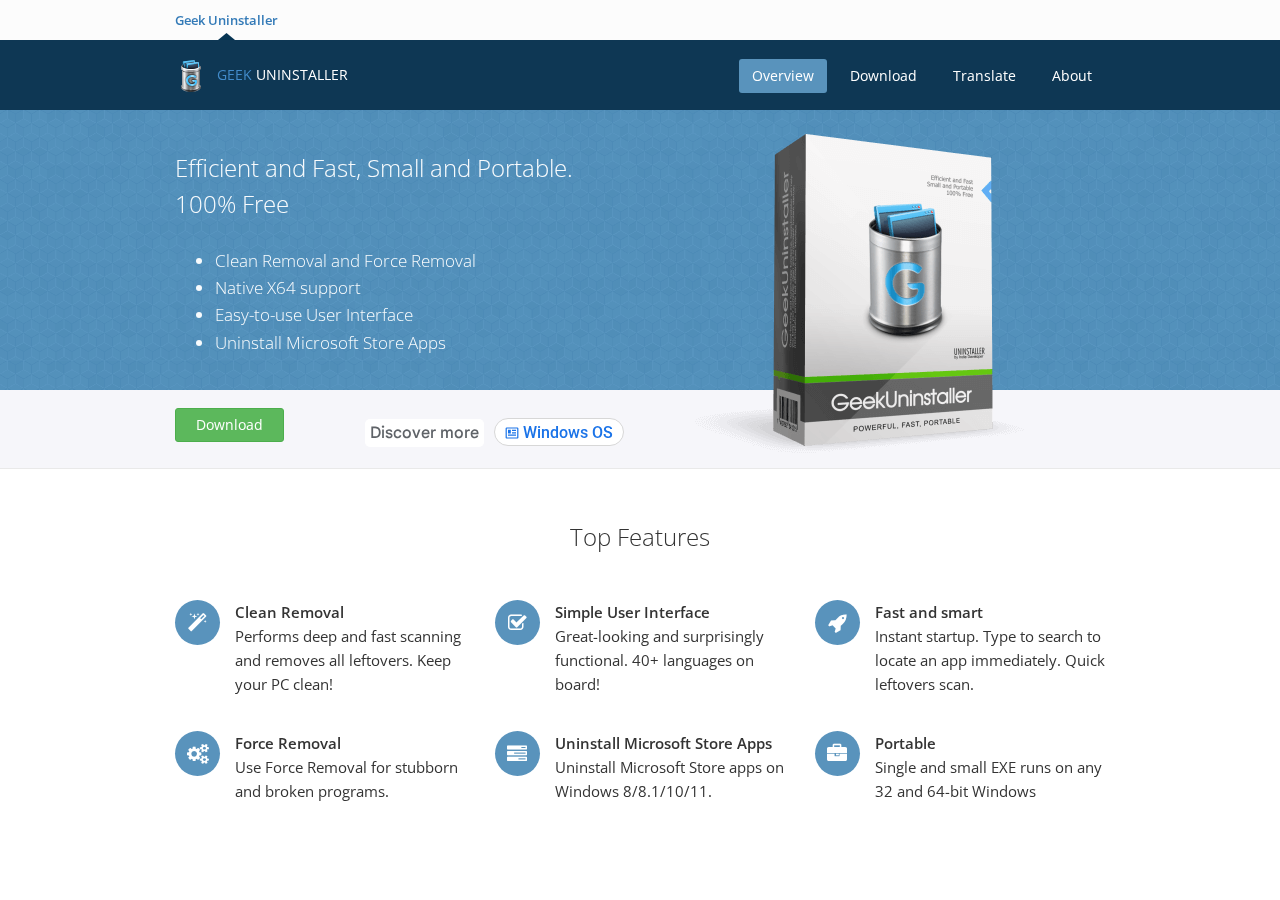Click the Discover more label
Image resolution: width=1280 pixels, height=900 pixels.
click(x=424, y=432)
